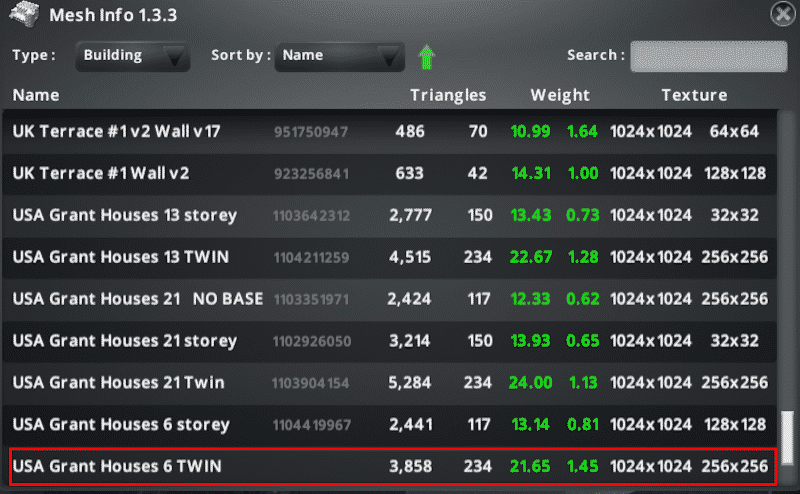Screen dimensions: 800x494
Task: Select USA Grant Houses 21 NO BASE row
Action: [x=390, y=299]
